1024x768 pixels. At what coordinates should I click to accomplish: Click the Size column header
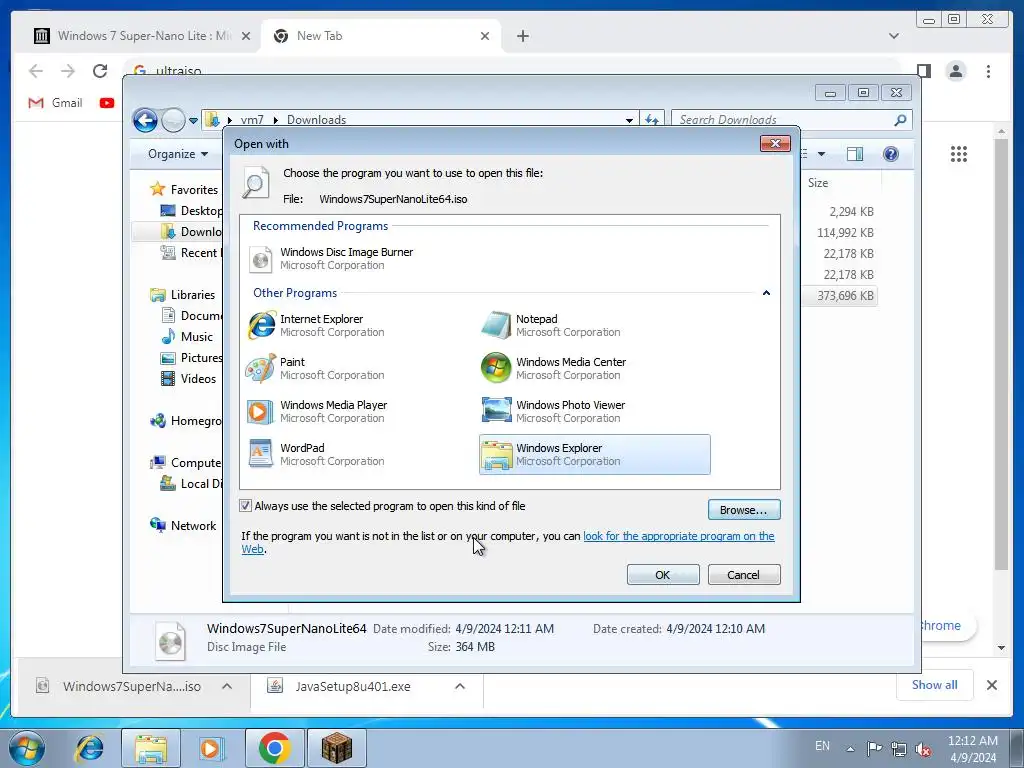818,184
